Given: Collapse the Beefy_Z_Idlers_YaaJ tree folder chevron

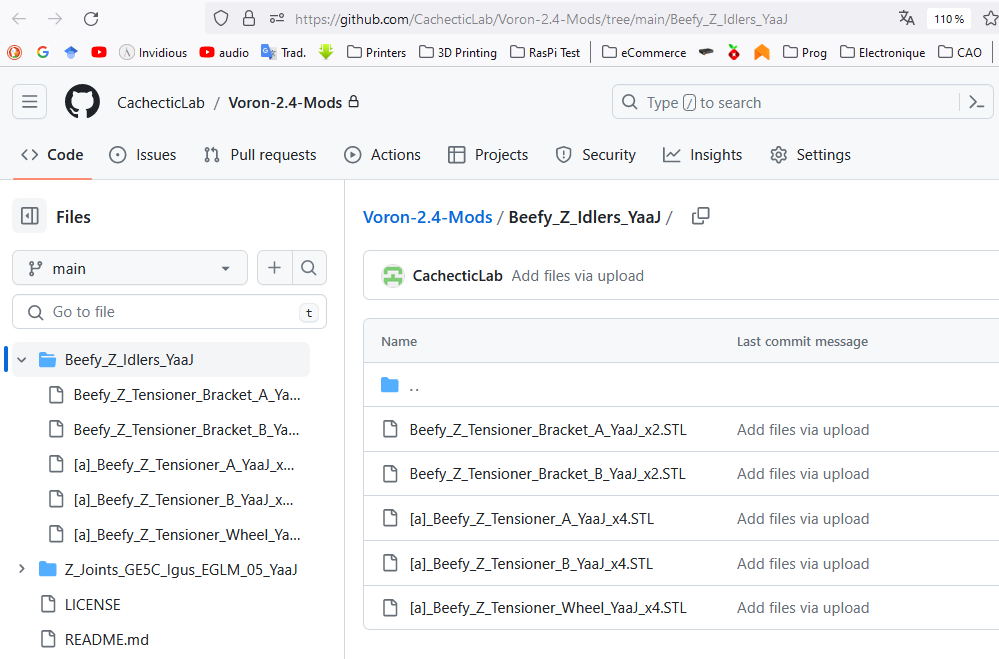Looking at the screenshot, I should tap(22, 360).
